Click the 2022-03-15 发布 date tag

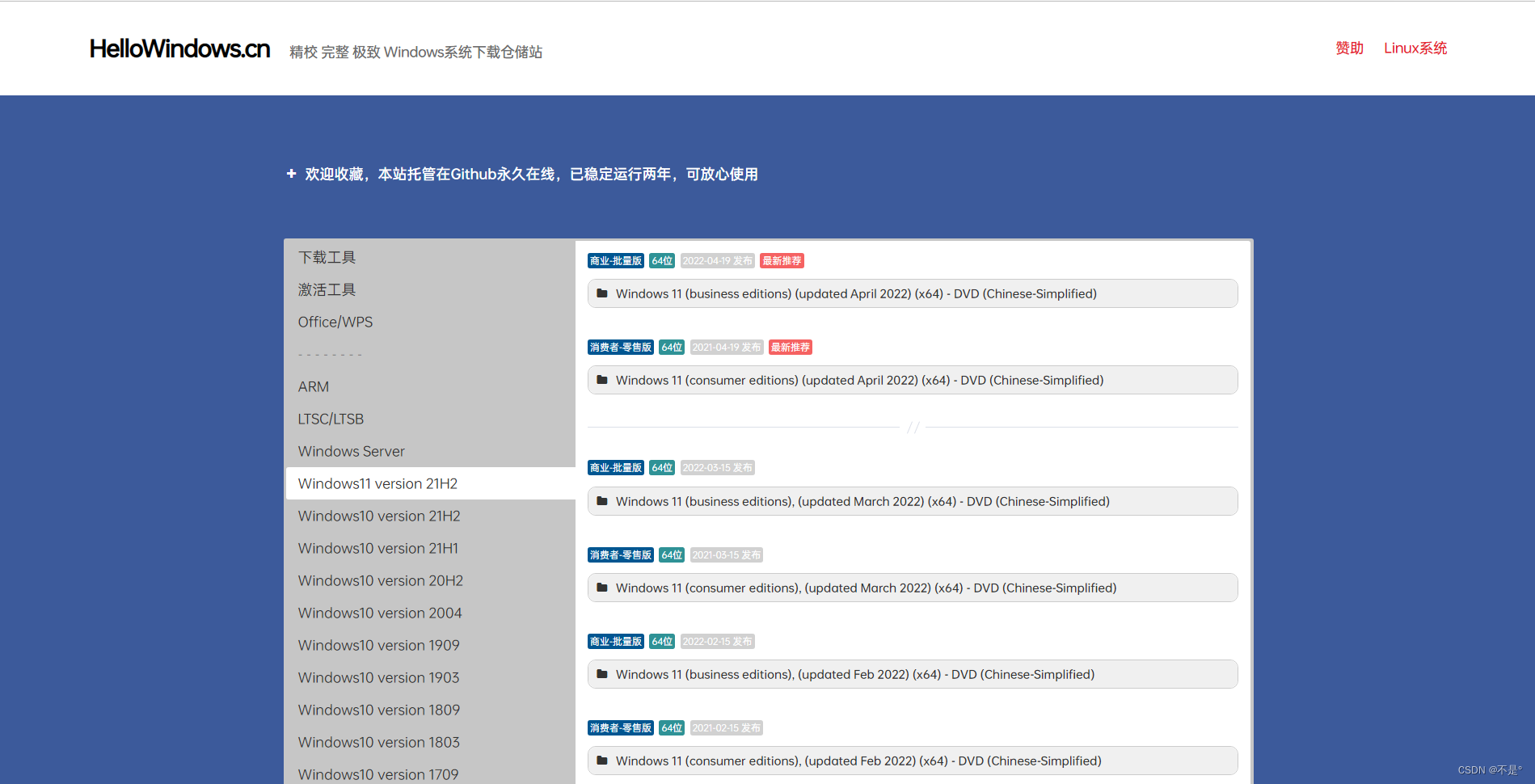(717, 468)
